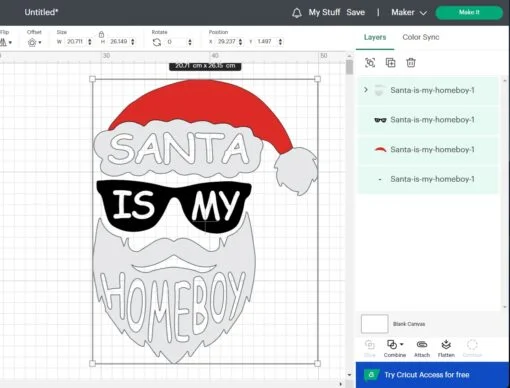The height and width of the screenshot is (388, 510).
Task: Click the Delete layer trash icon
Action: 411,63
